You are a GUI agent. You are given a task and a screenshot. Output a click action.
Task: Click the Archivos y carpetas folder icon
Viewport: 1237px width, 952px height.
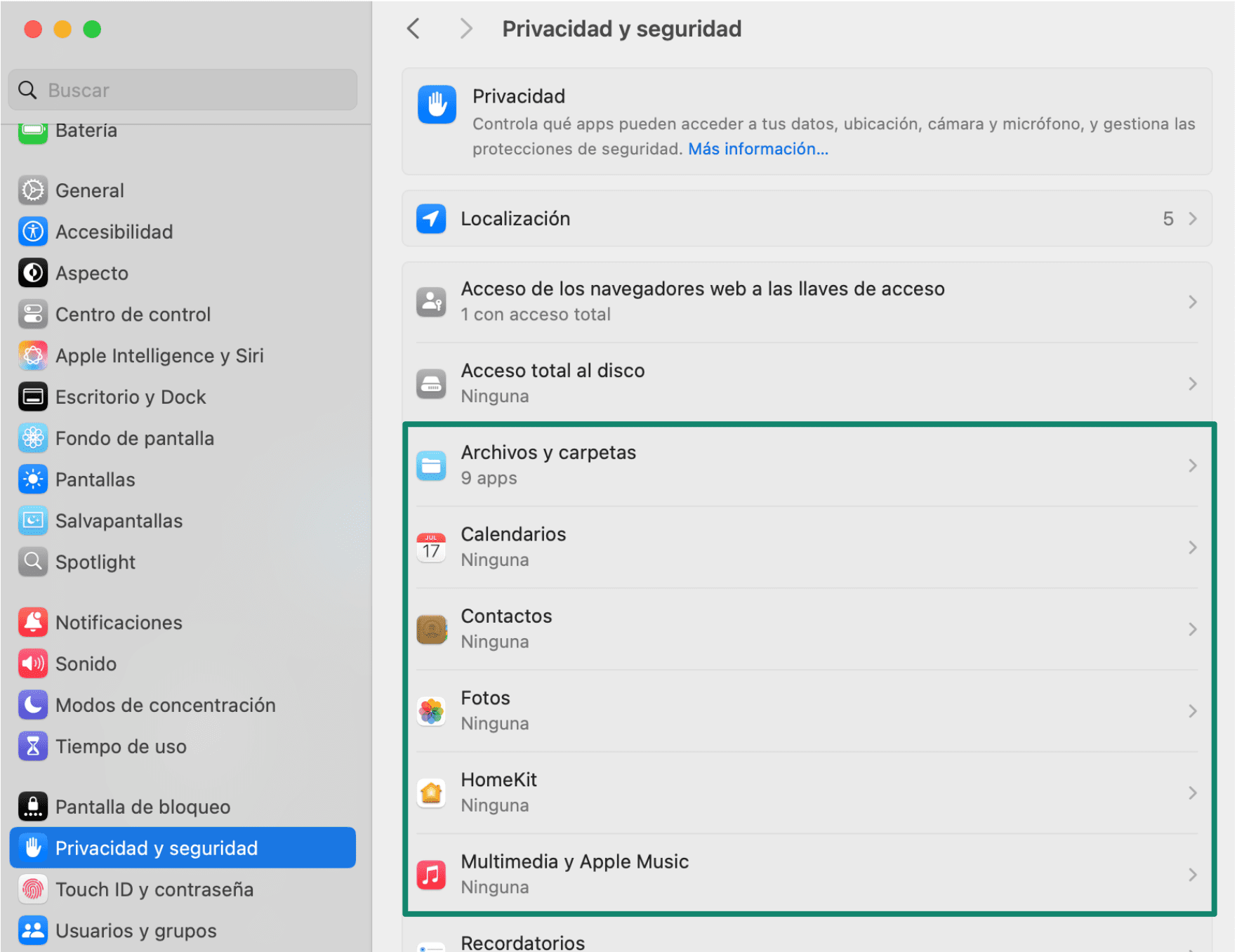pos(431,465)
